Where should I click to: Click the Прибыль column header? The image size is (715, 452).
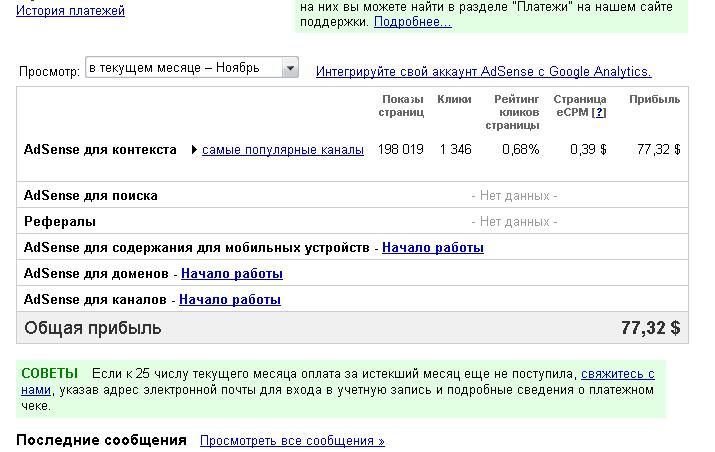pyautogui.click(x=654, y=99)
